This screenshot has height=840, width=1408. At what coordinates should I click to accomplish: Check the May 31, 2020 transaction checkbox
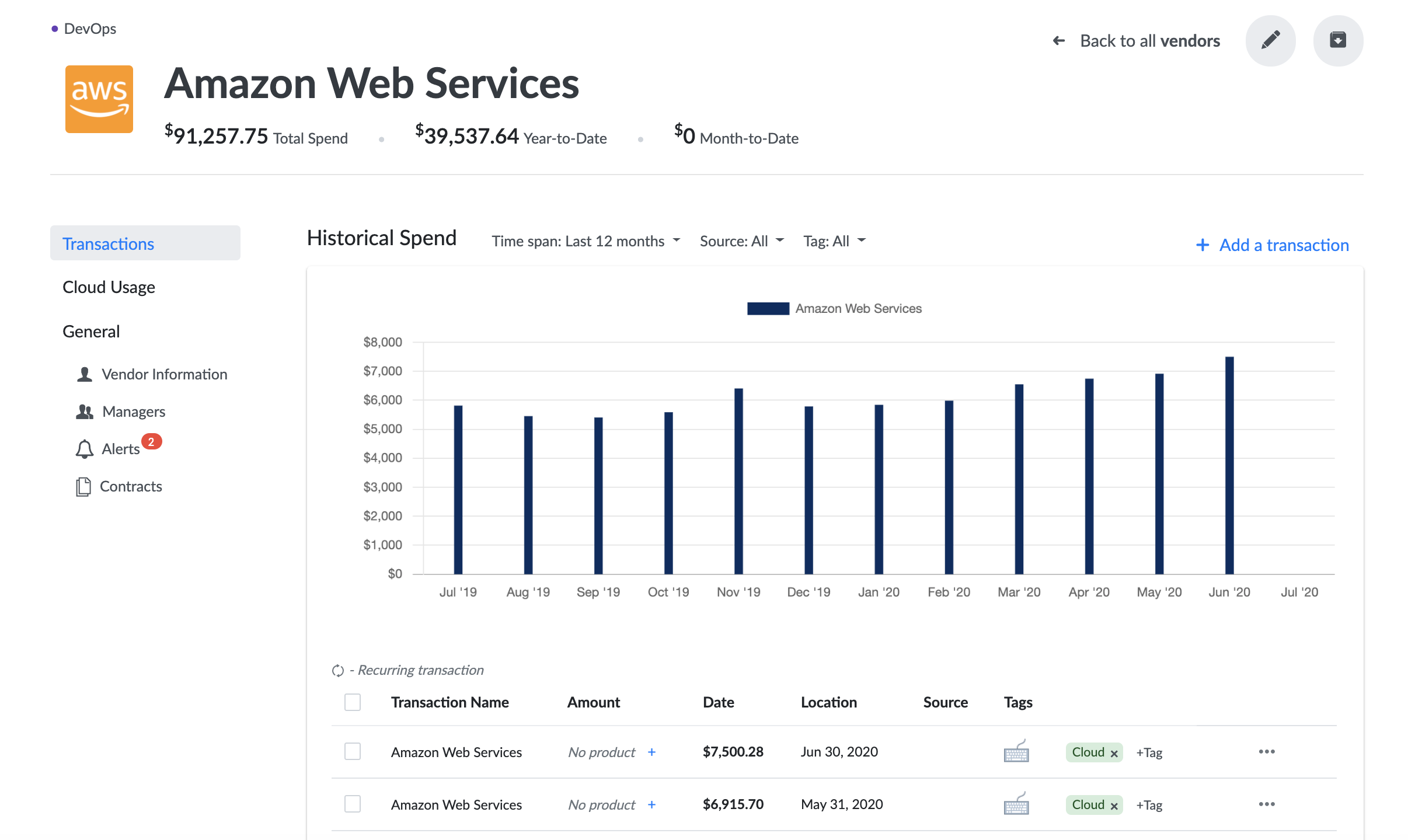tap(353, 804)
